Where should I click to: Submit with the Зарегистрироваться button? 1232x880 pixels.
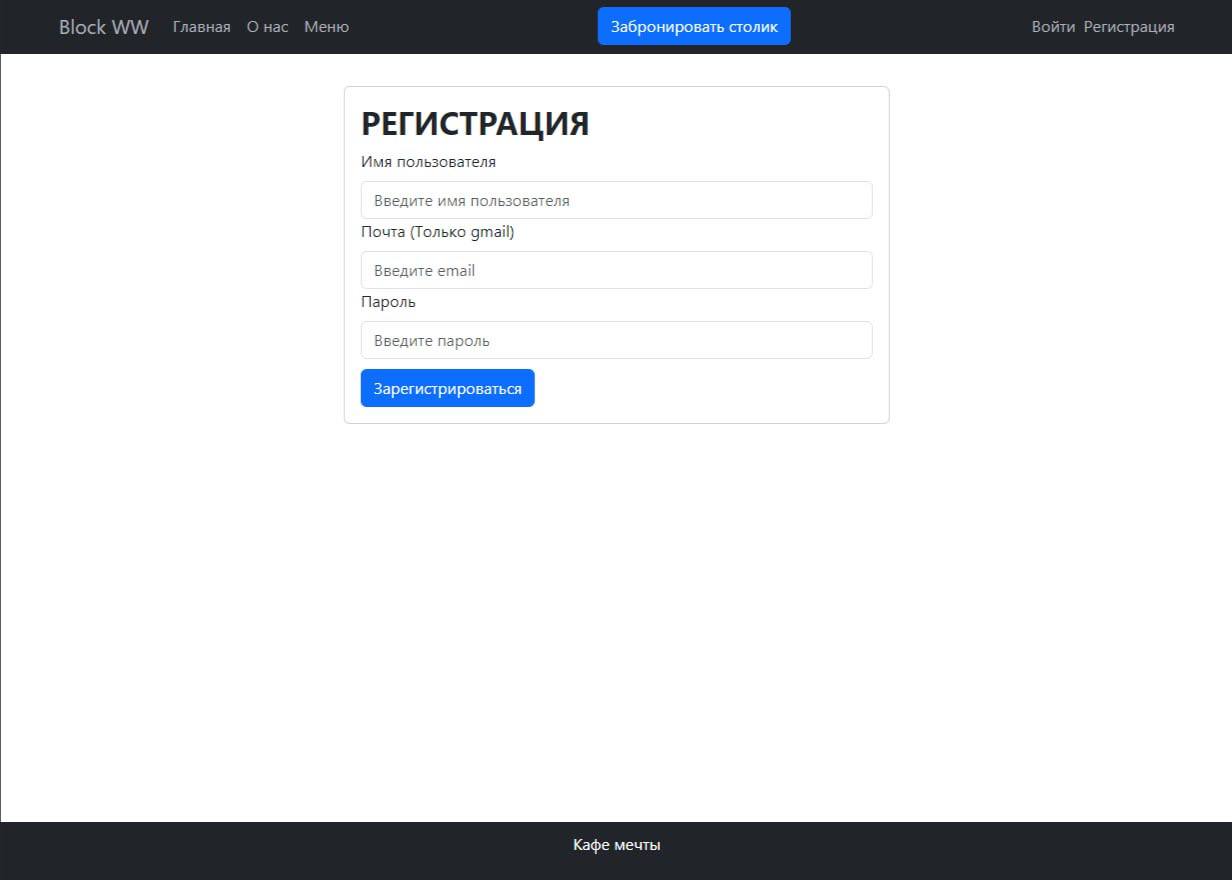pyautogui.click(x=447, y=388)
